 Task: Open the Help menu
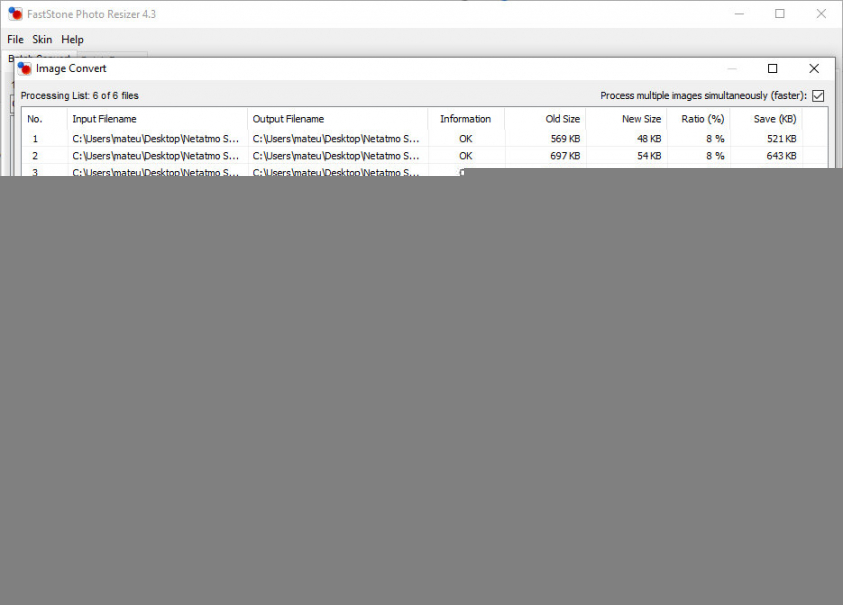tap(72, 40)
